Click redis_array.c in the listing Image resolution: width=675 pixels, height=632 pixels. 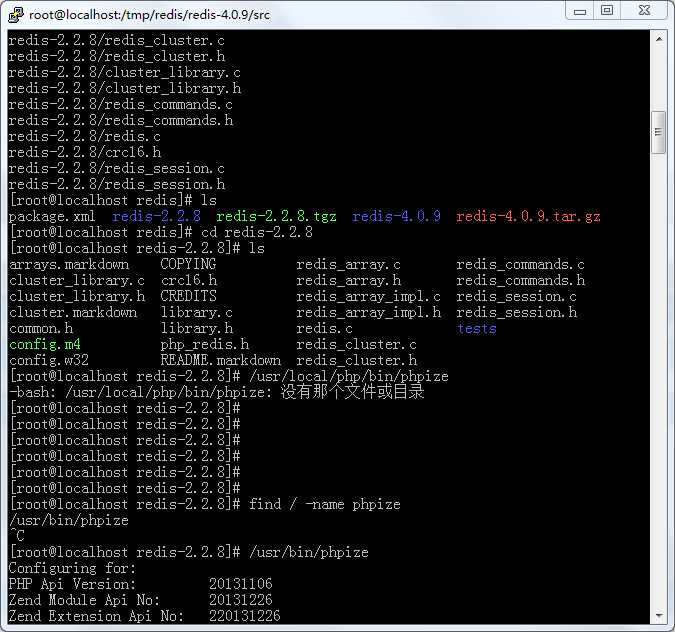(x=348, y=264)
